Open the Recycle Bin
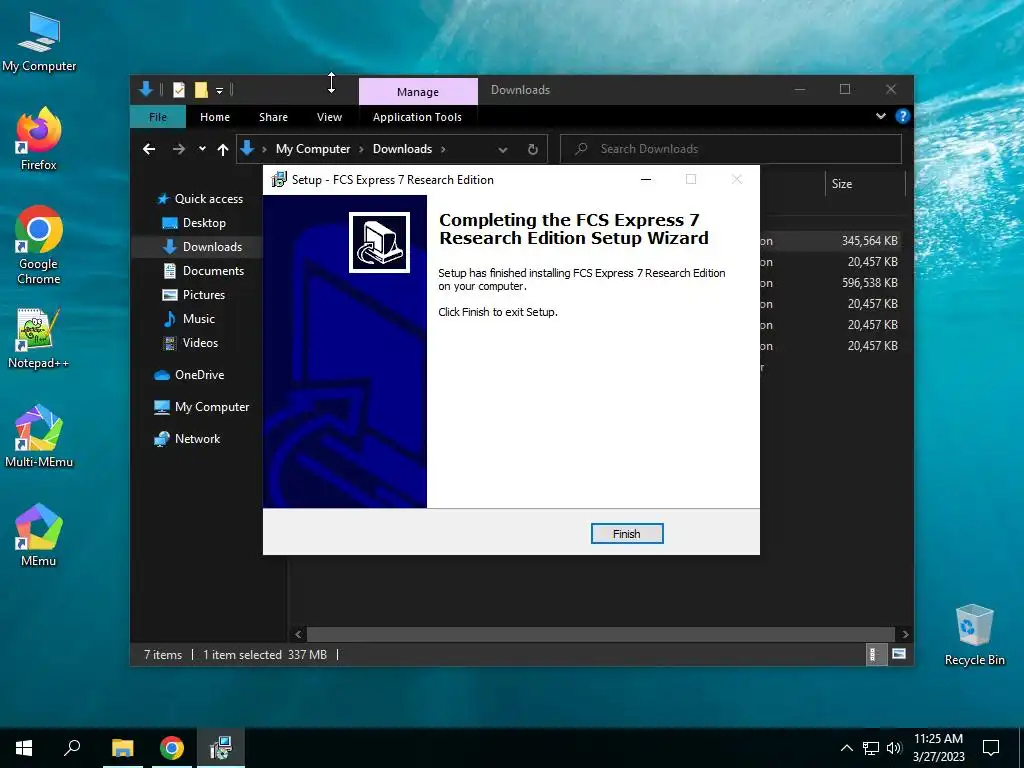Image resolution: width=1024 pixels, height=768 pixels. pyautogui.click(x=974, y=635)
